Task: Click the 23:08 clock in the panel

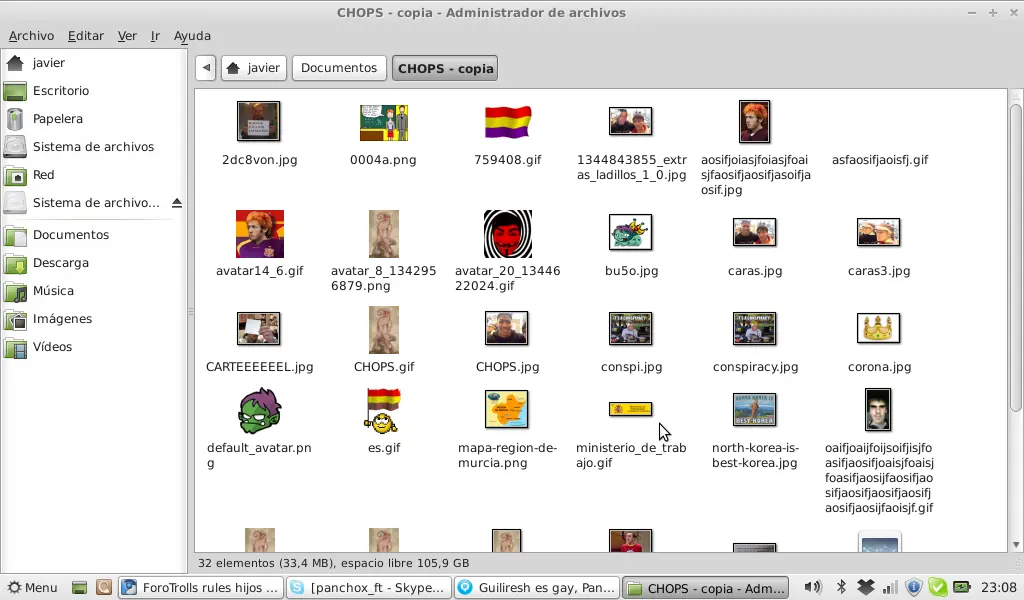Action: coord(998,588)
